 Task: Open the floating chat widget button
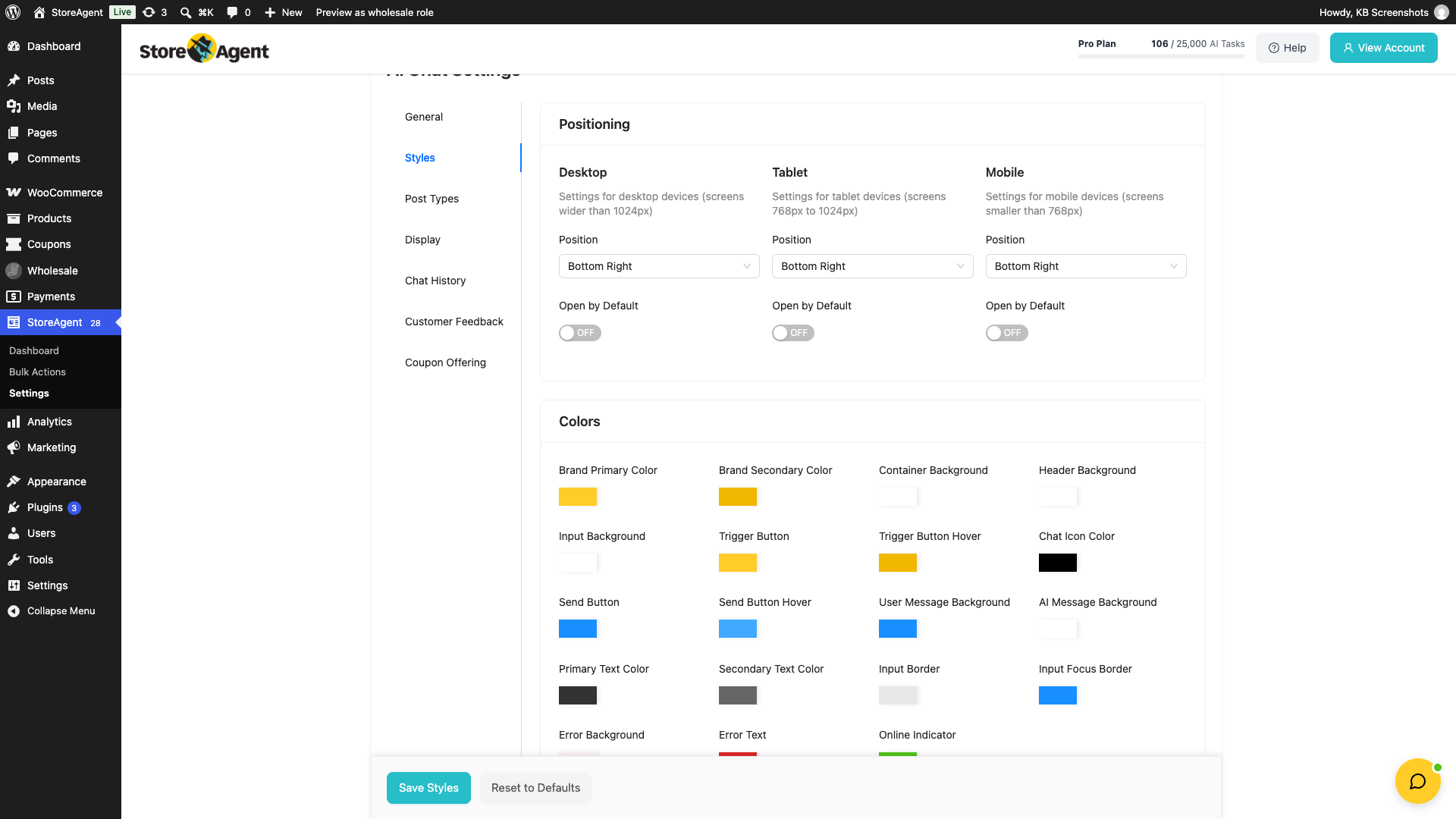coord(1417,781)
